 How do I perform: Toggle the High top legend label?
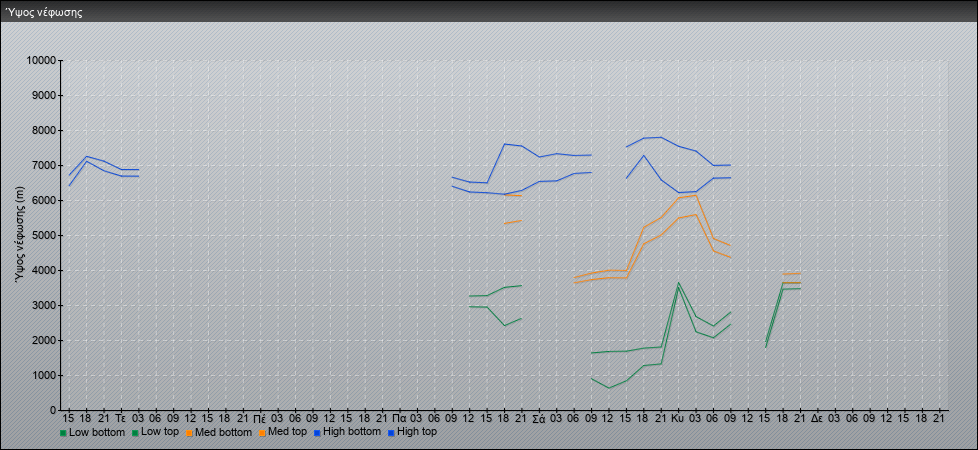pyautogui.click(x=417, y=432)
